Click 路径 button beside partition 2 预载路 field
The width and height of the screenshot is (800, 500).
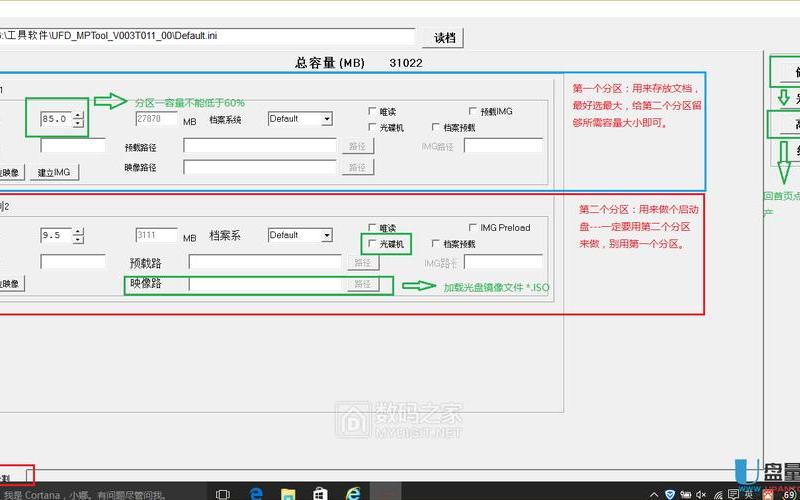363,263
